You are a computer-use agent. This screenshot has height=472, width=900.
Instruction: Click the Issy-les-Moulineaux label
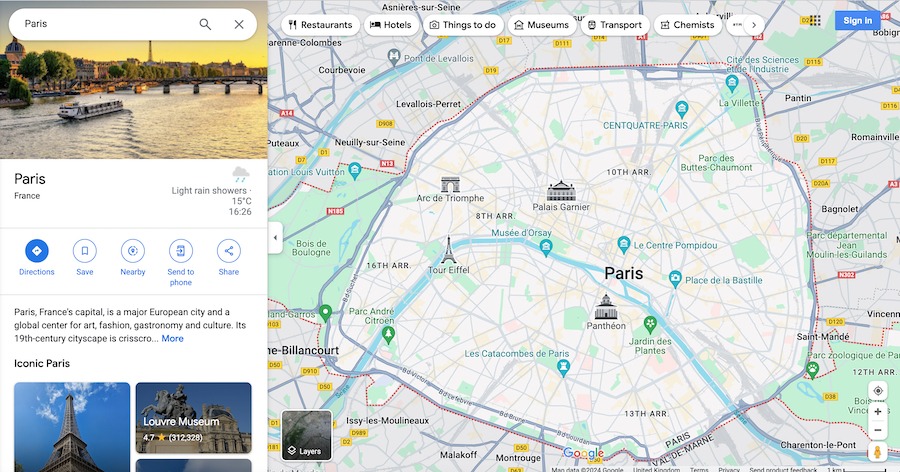click(x=387, y=420)
